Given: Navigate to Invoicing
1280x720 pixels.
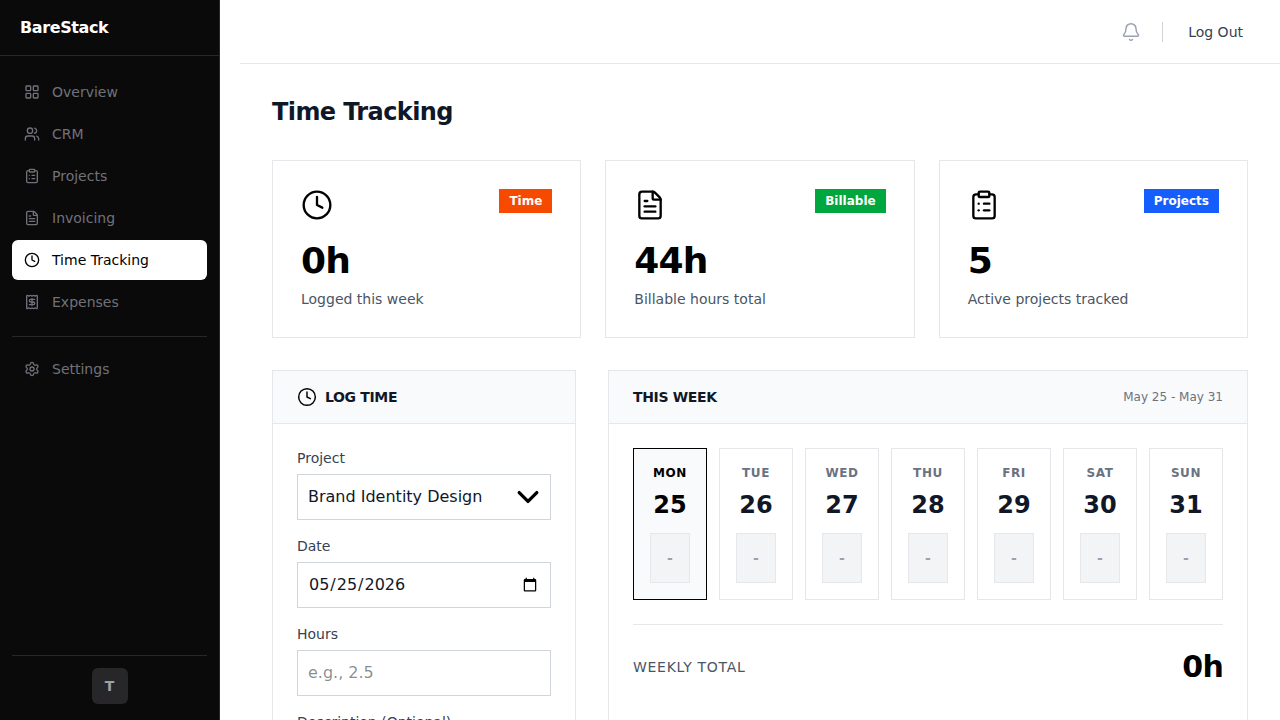Looking at the screenshot, I should [109, 218].
